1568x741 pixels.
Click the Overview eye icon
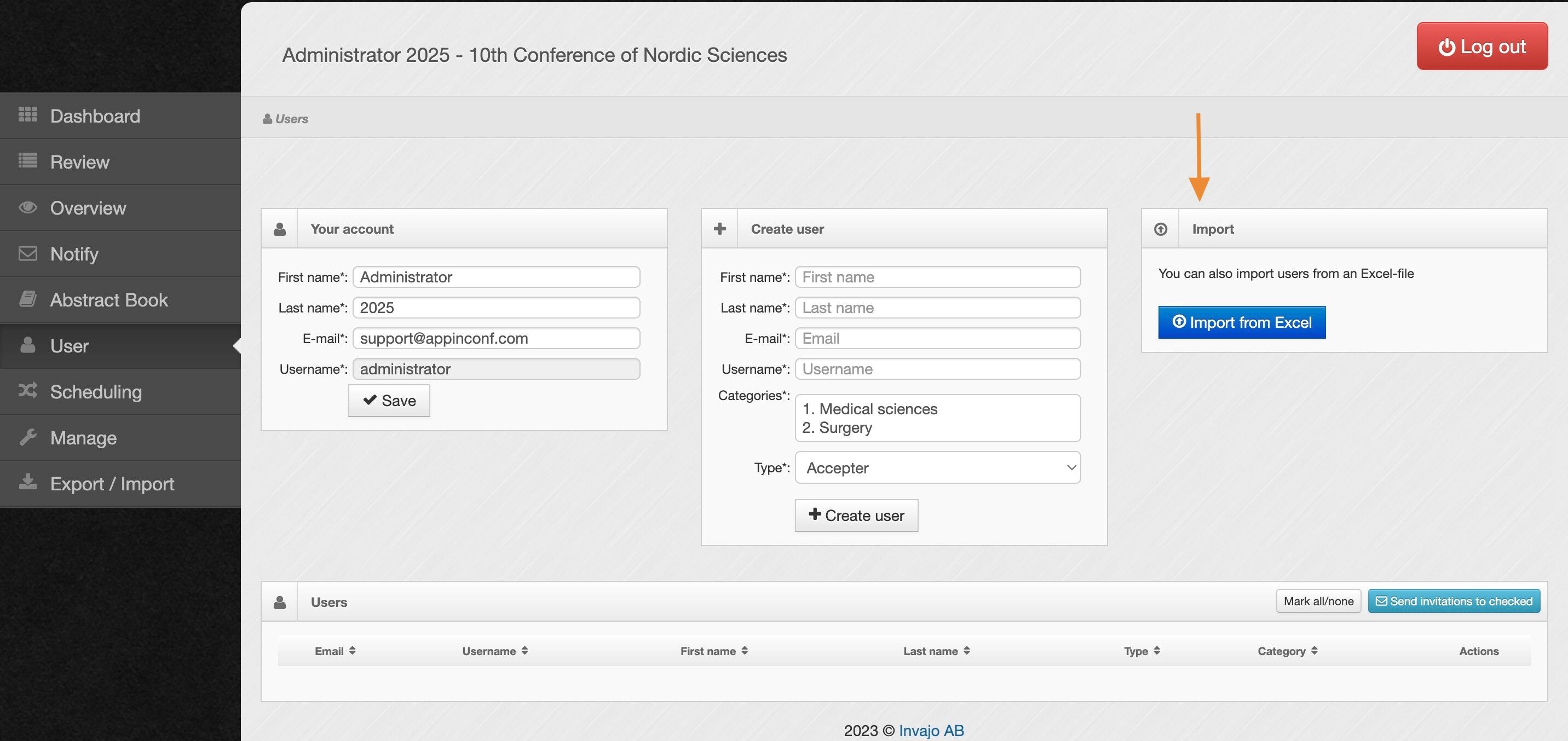27,207
